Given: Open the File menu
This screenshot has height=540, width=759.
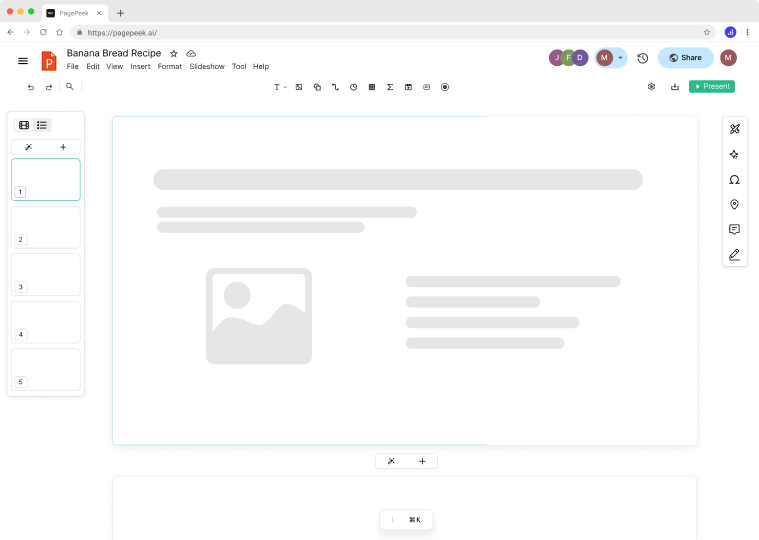Looking at the screenshot, I should pos(73,67).
